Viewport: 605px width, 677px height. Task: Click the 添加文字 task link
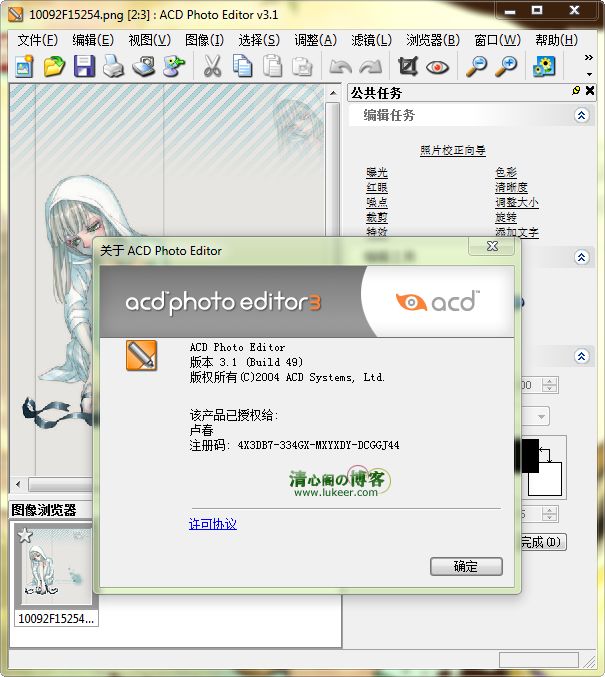517,232
